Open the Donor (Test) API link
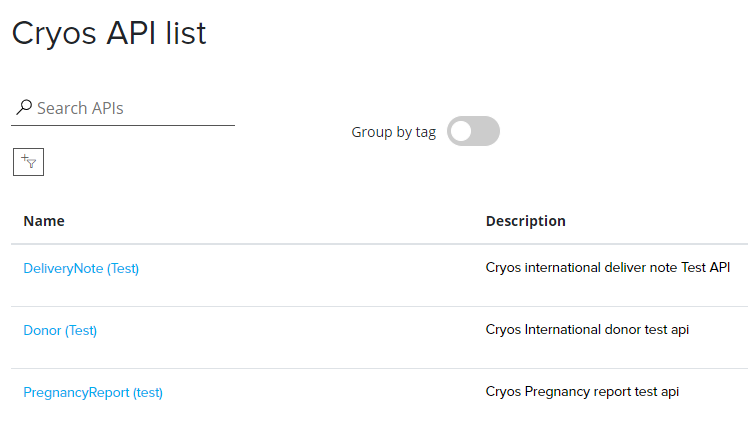Screen dimensions: 748x439 pyautogui.click(x=60, y=330)
